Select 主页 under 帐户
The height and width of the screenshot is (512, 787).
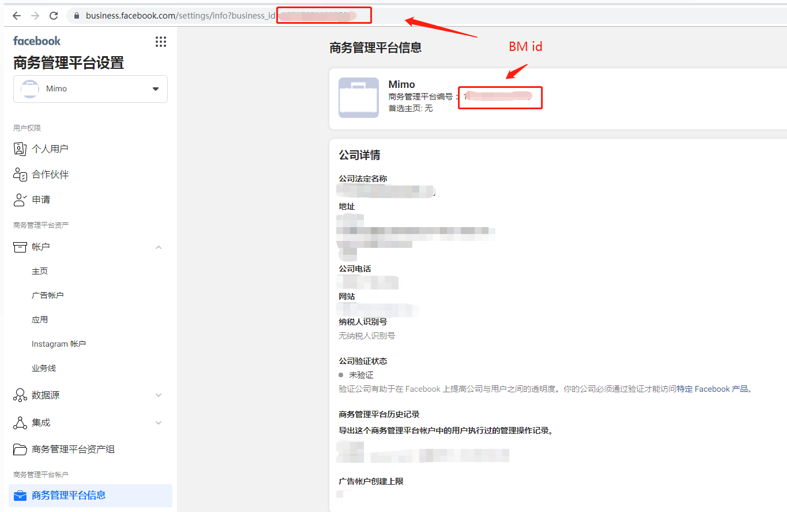pos(40,271)
